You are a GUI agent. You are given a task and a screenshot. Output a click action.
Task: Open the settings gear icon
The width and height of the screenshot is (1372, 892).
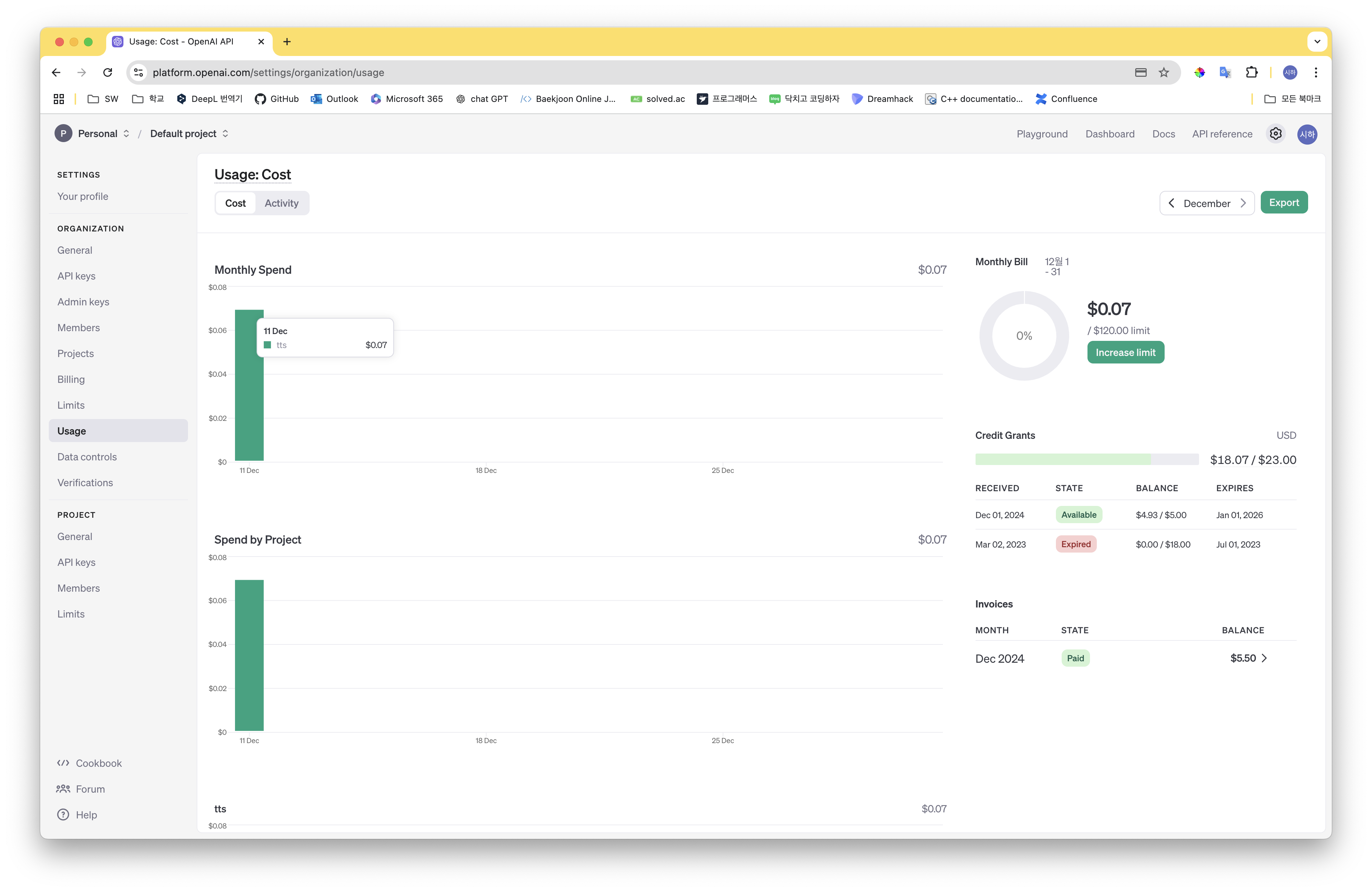pyautogui.click(x=1275, y=134)
